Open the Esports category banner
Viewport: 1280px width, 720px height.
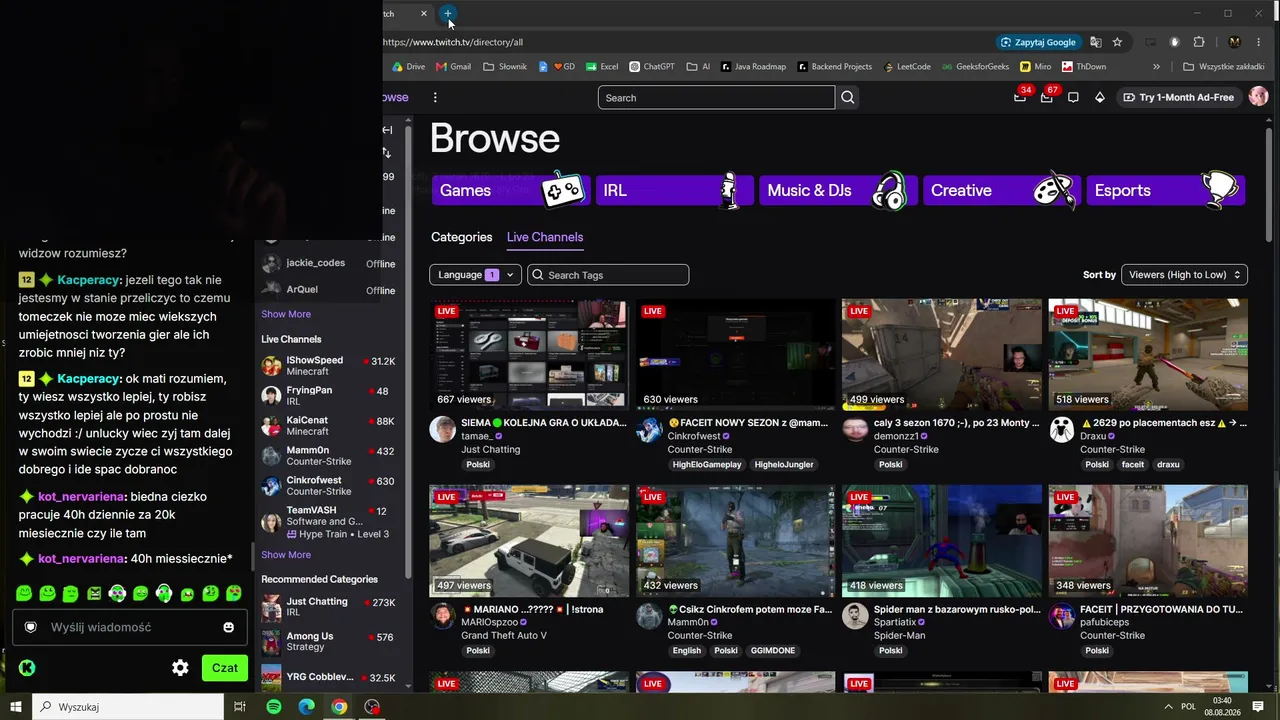[x=1166, y=190]
